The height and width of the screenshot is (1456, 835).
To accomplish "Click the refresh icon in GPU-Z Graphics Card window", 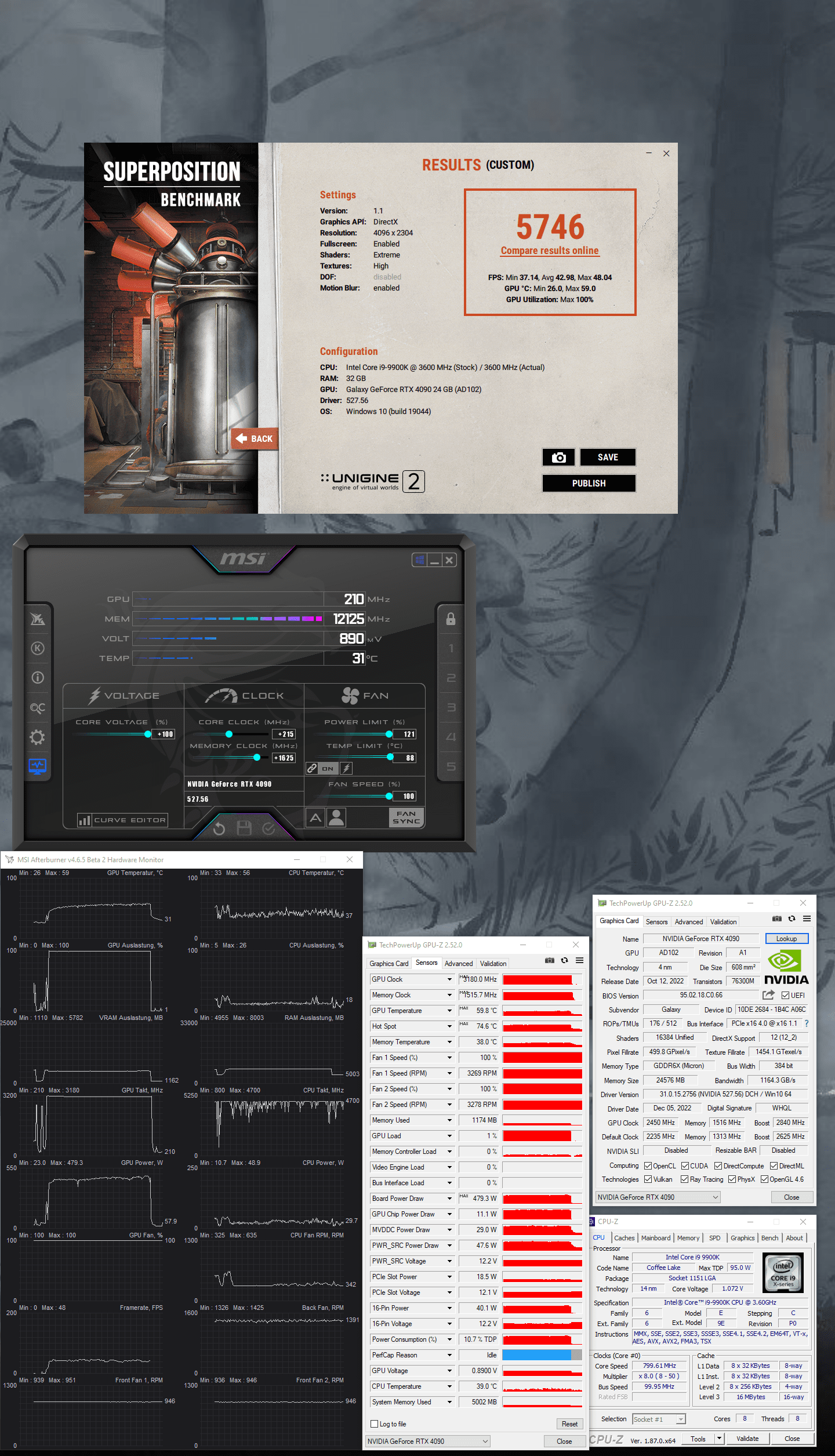I will (x=792, y=918).
